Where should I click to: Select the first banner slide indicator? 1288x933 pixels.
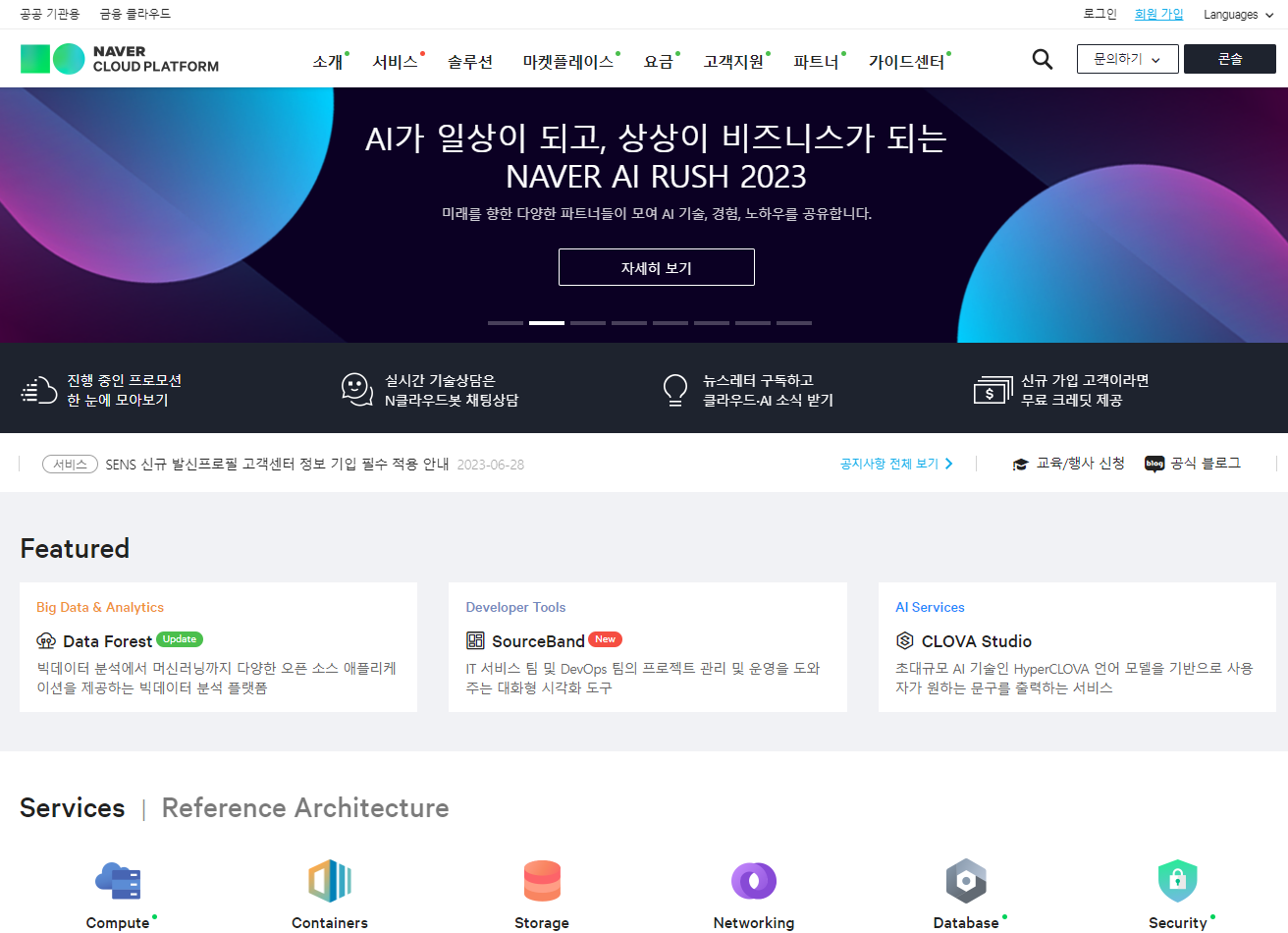(x=506, y=322)
